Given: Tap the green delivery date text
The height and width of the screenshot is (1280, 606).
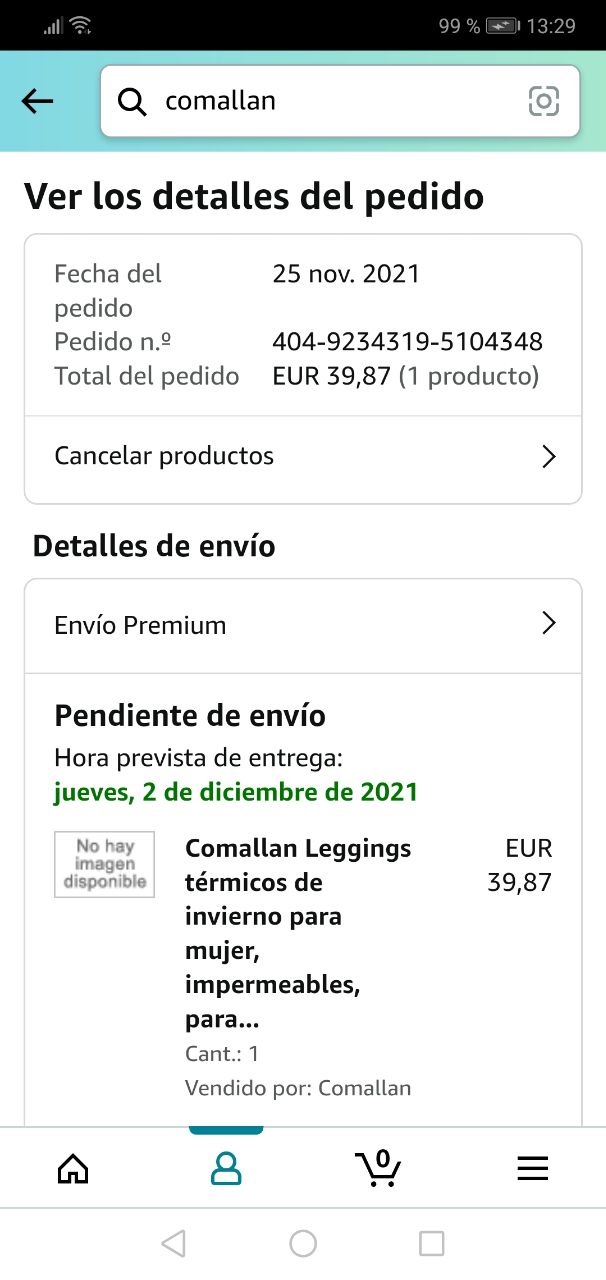Looking at the screenshot, I should click(236, 792).
